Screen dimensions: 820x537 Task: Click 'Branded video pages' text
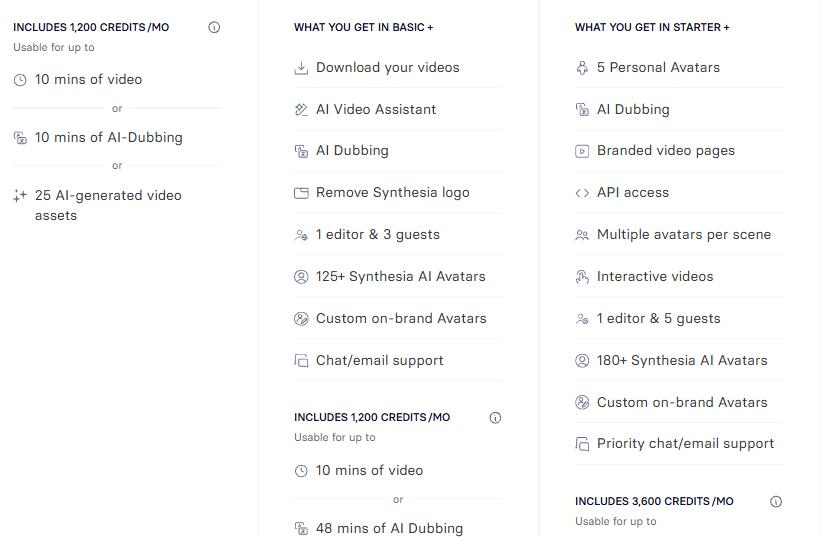(x=666, y=151)
